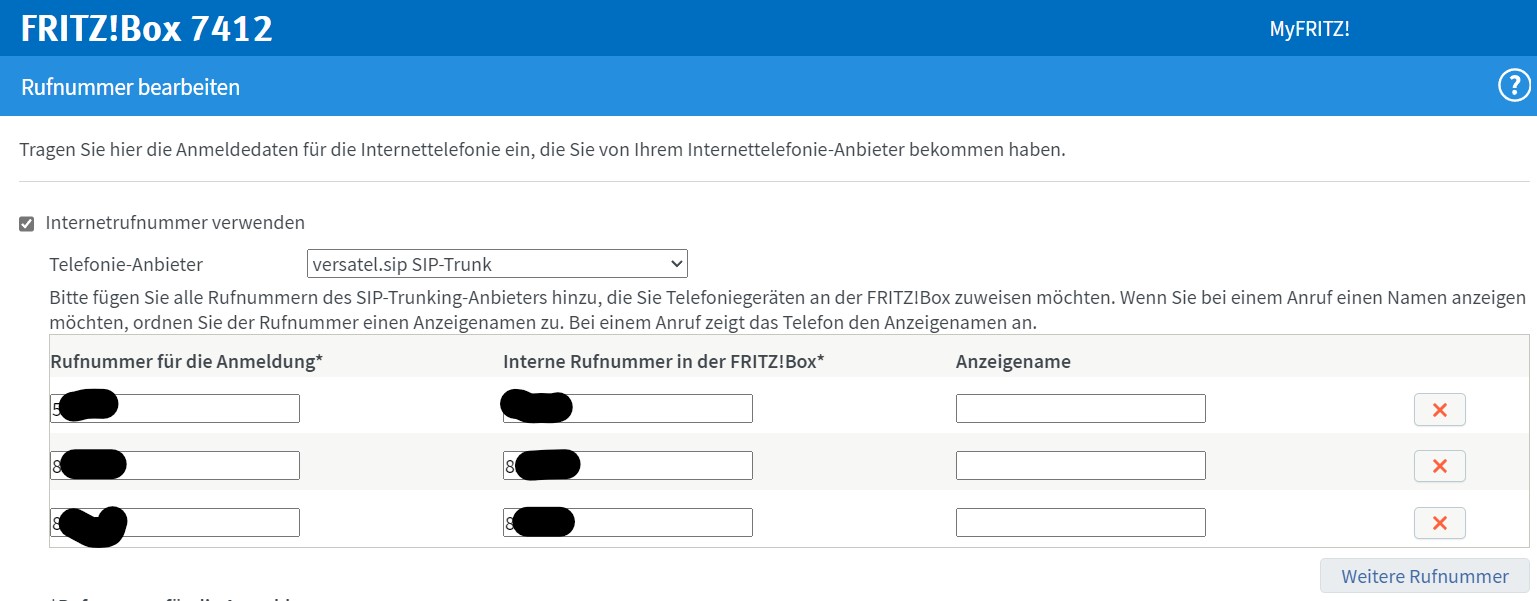Image resolution: width=1537 pixels, height=601 pixels.
Task: Click the Weitere Rufnummer button
Action: point(1424,576)
